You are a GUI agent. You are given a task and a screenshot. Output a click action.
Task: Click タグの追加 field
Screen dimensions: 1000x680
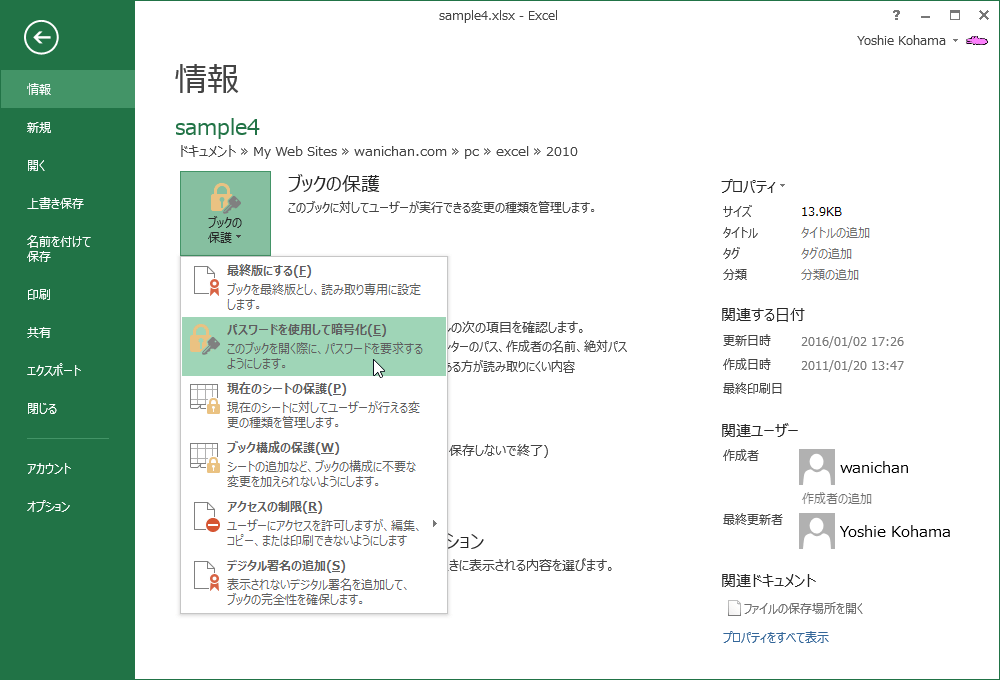(827, 254)
